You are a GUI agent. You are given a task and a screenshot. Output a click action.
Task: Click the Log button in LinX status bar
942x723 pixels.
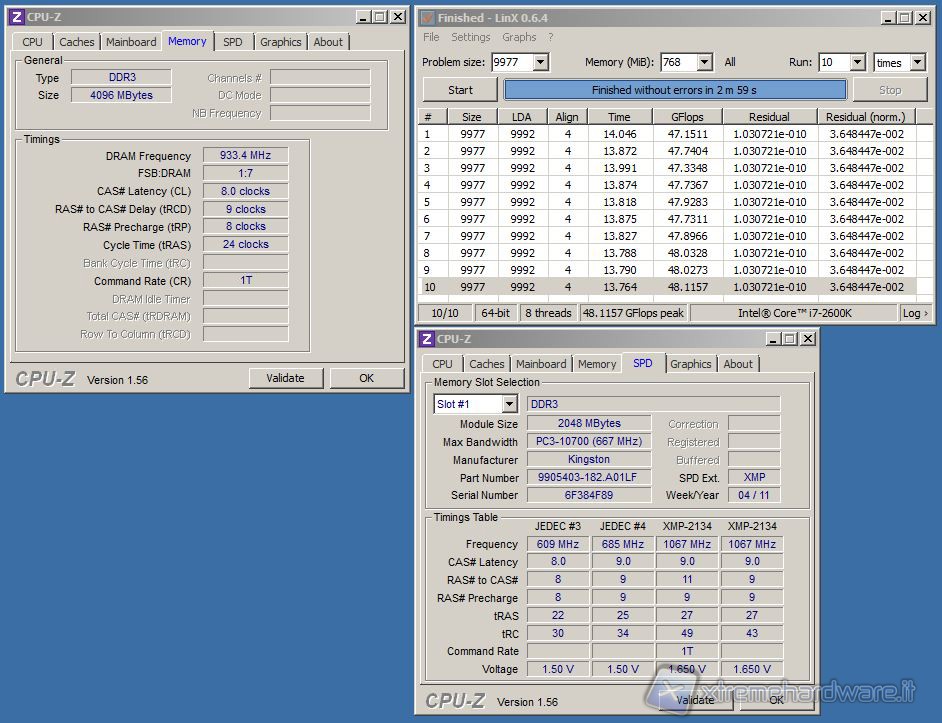(x=914, y=313)
